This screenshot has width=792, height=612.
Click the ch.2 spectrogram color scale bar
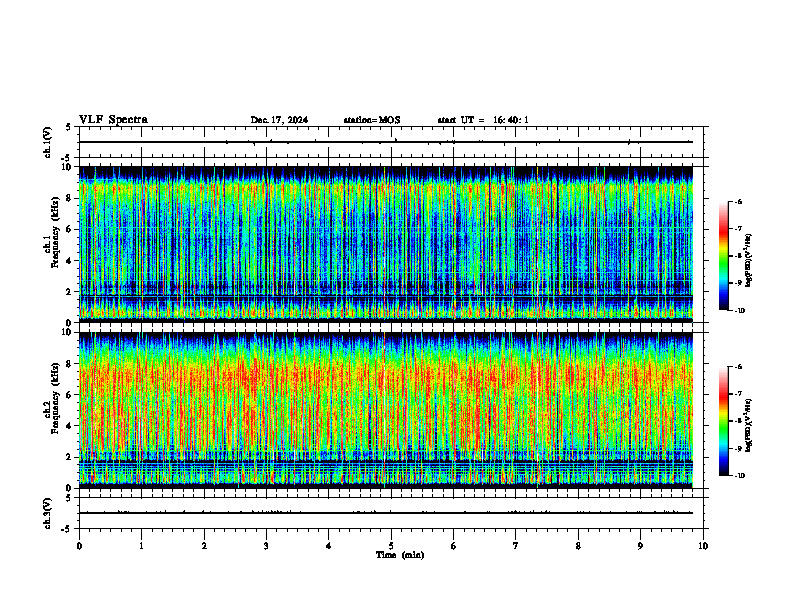[x=723, y=421]
